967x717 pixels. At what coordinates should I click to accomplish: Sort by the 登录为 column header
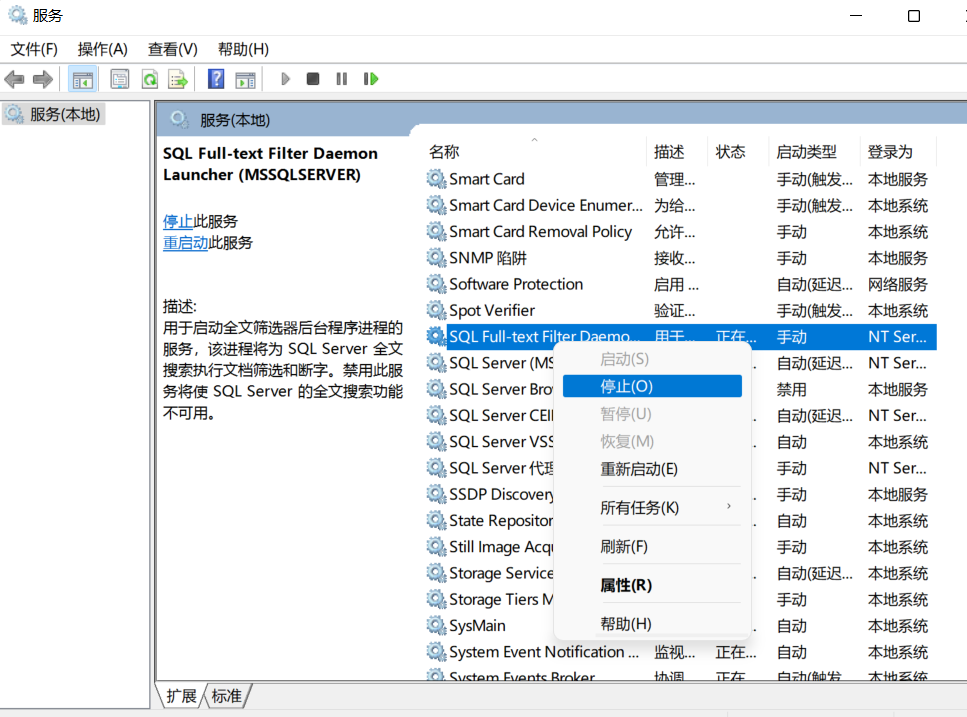coord(890,152)
